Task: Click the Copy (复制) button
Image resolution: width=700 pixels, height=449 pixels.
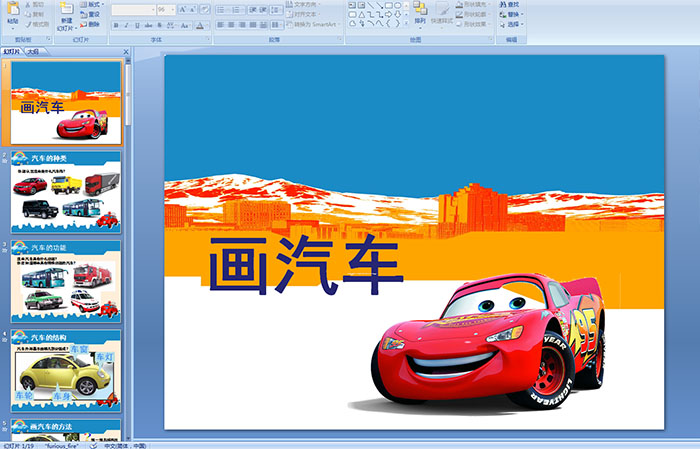Action: (x=35, y=14)
